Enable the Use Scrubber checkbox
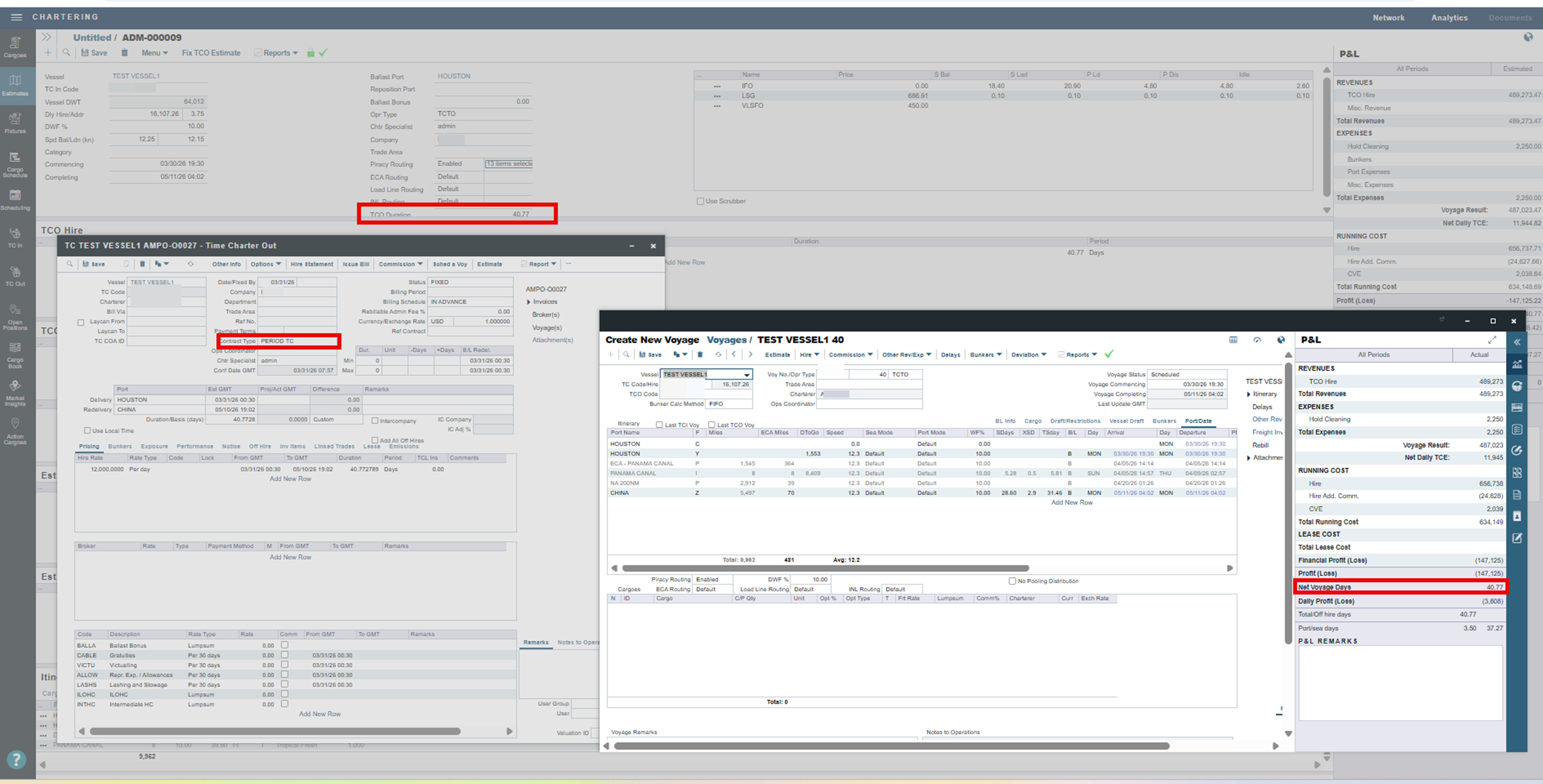The width and height of the screenshot is (1543, 784). click(700, 201)
